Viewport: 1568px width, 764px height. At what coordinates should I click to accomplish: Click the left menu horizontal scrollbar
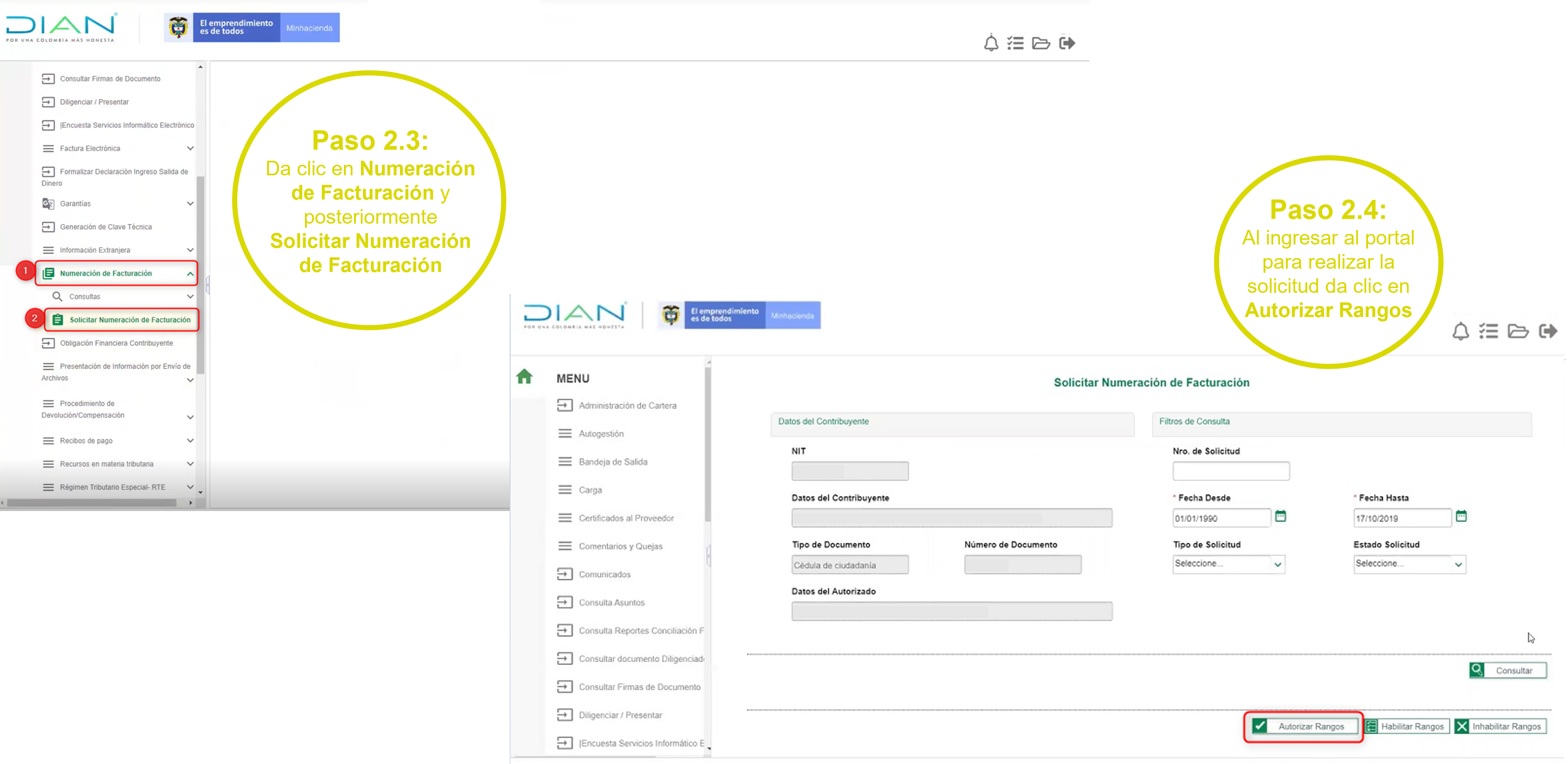(x=91, y=503)
